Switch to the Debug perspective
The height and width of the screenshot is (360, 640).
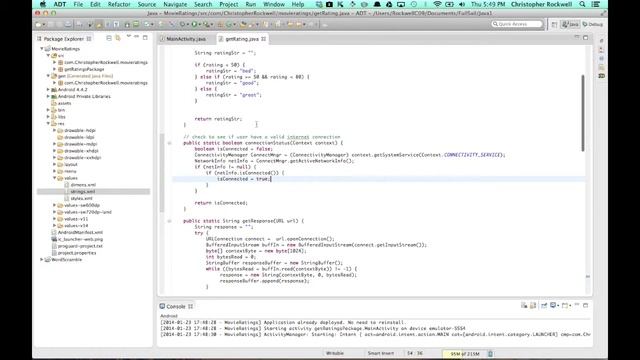[593, 24]
